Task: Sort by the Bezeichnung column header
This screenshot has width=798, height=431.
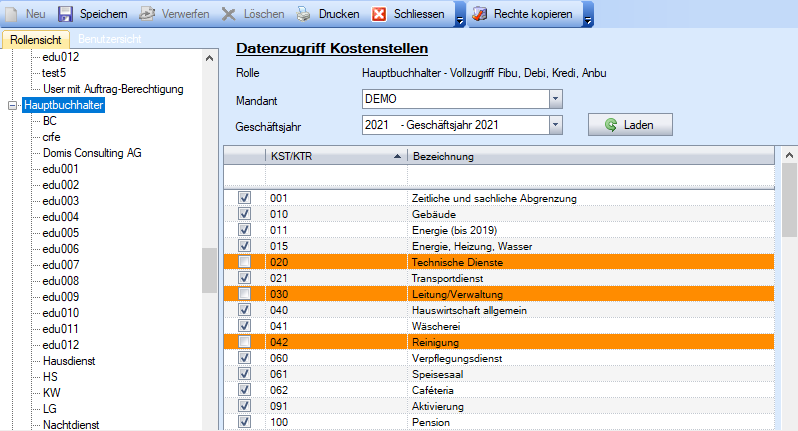Action: [x=590, y=156]
